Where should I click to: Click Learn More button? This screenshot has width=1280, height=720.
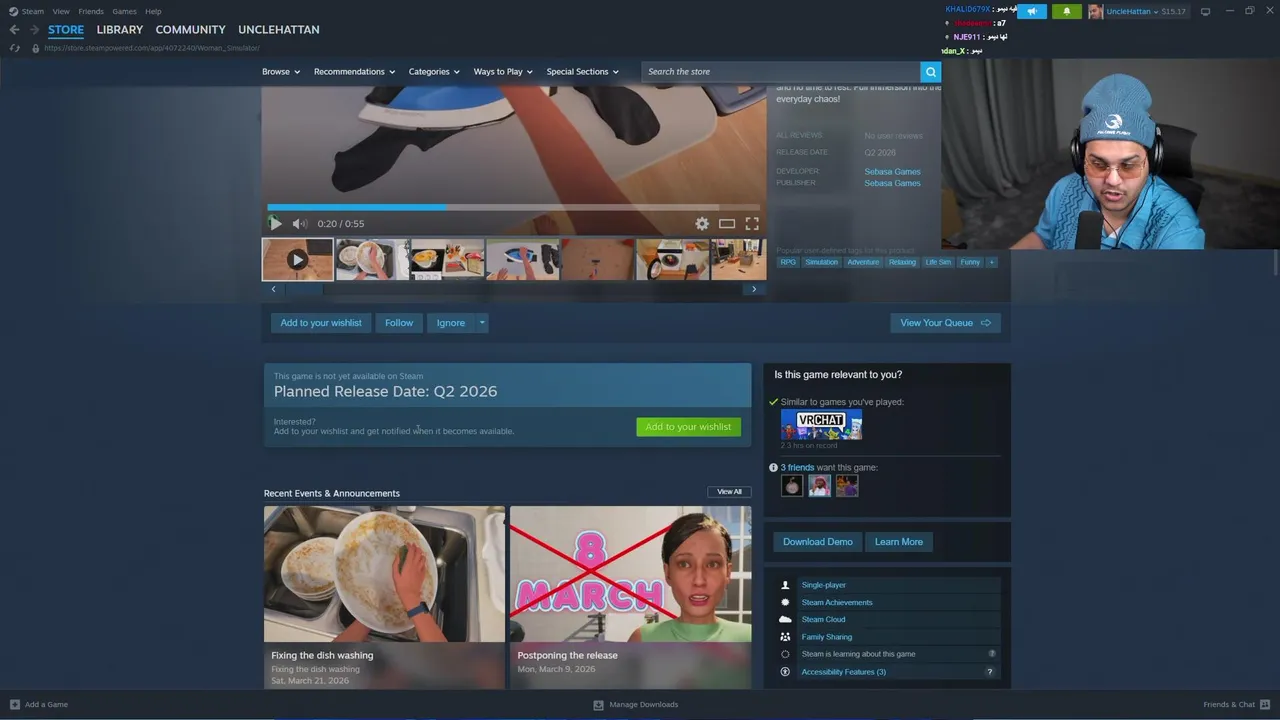[899, 542]
